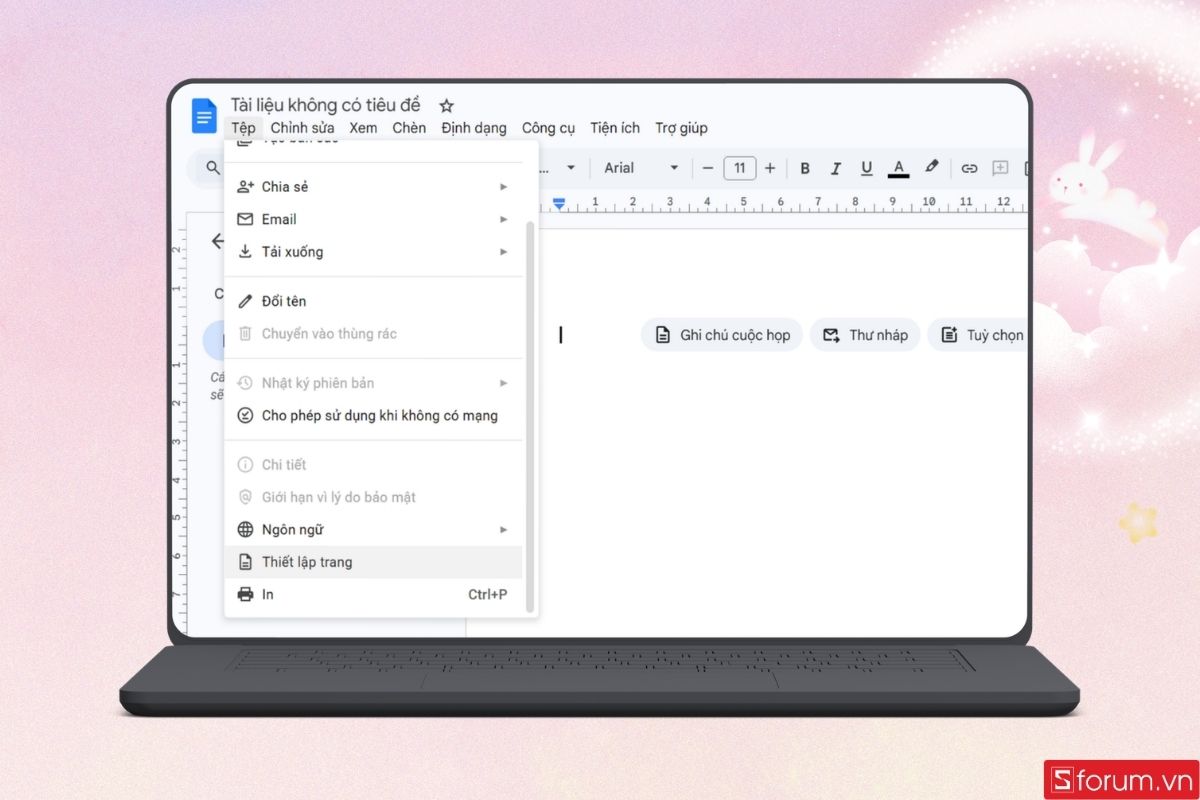
Task: Click the insert link icon
Action: tap(969, 168)
